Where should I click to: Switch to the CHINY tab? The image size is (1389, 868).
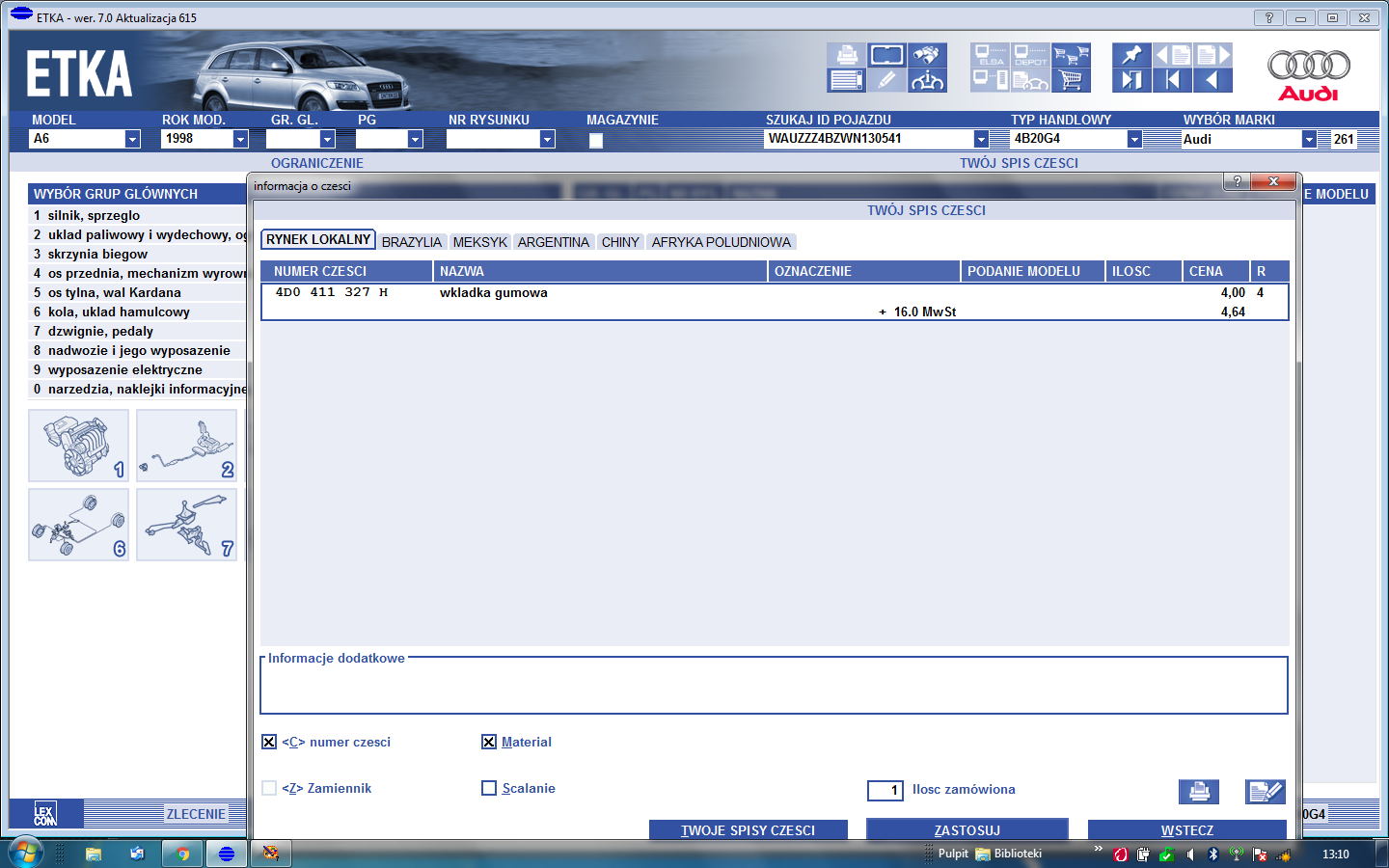(x=620, y=242)
